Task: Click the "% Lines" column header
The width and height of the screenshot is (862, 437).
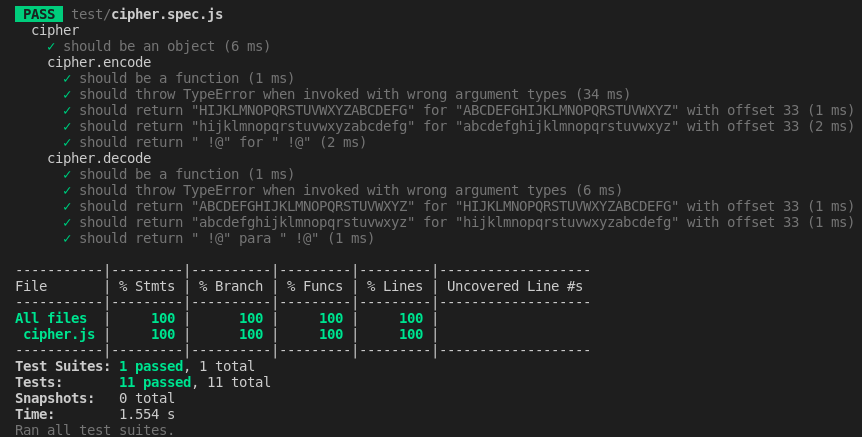Action: [395, 286]
